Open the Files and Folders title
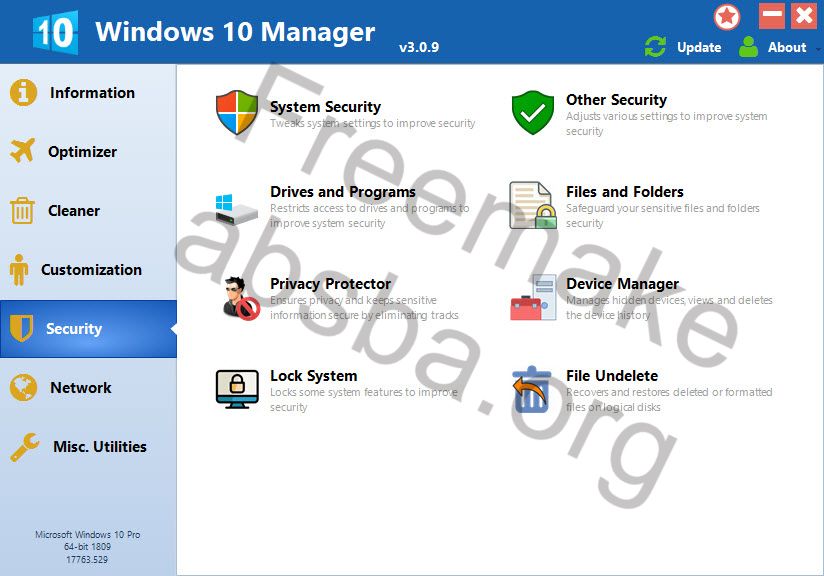Viewport: 824px width, 576px height. pyautogui.click(x=625, y=192)
